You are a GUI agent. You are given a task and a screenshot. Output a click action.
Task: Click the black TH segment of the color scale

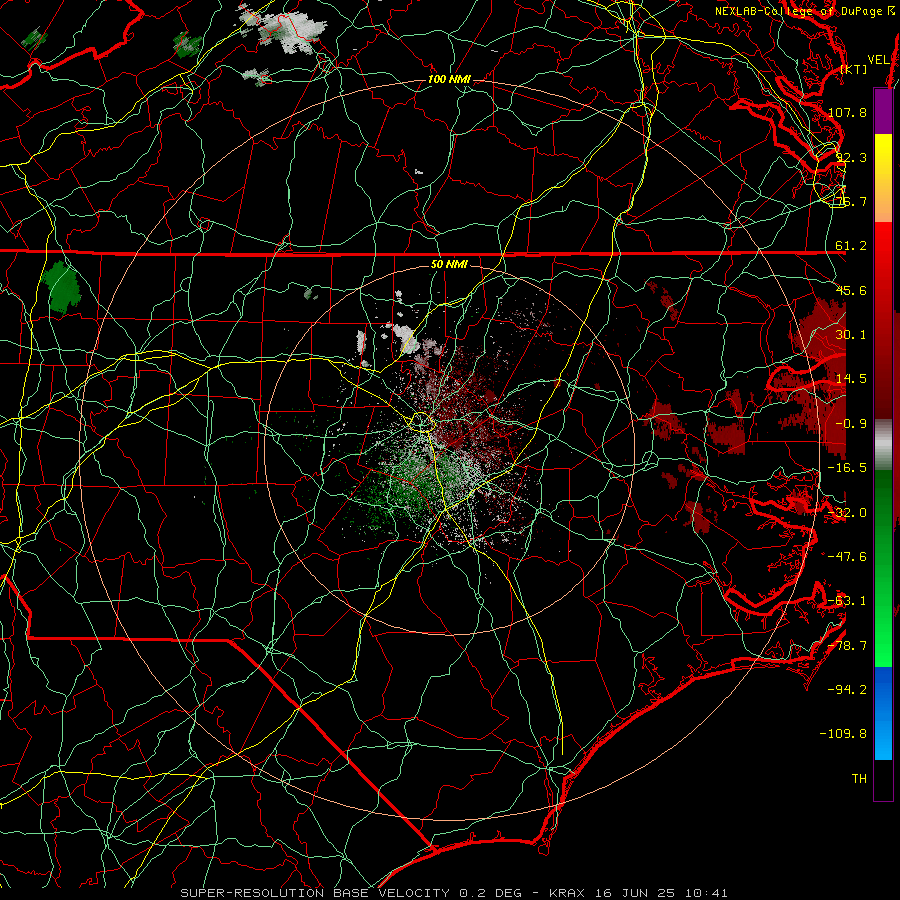(x=883, y=779)
